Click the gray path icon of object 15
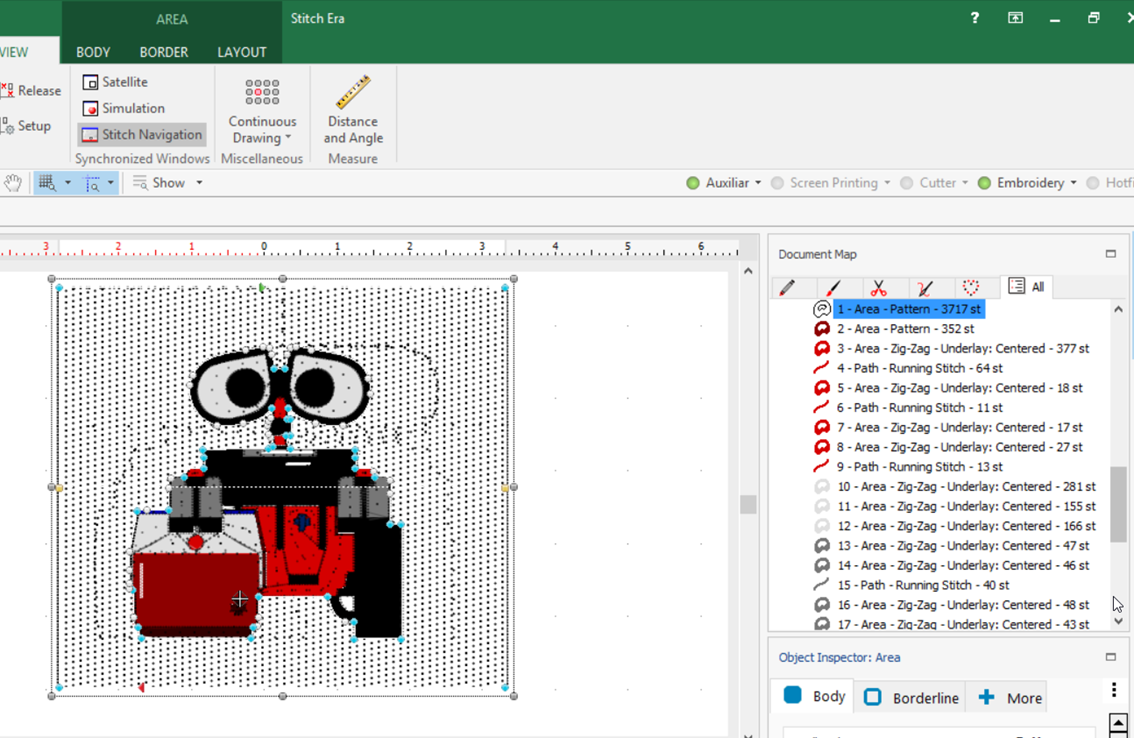The image size is (1134, 738). [x=822, y=585]
